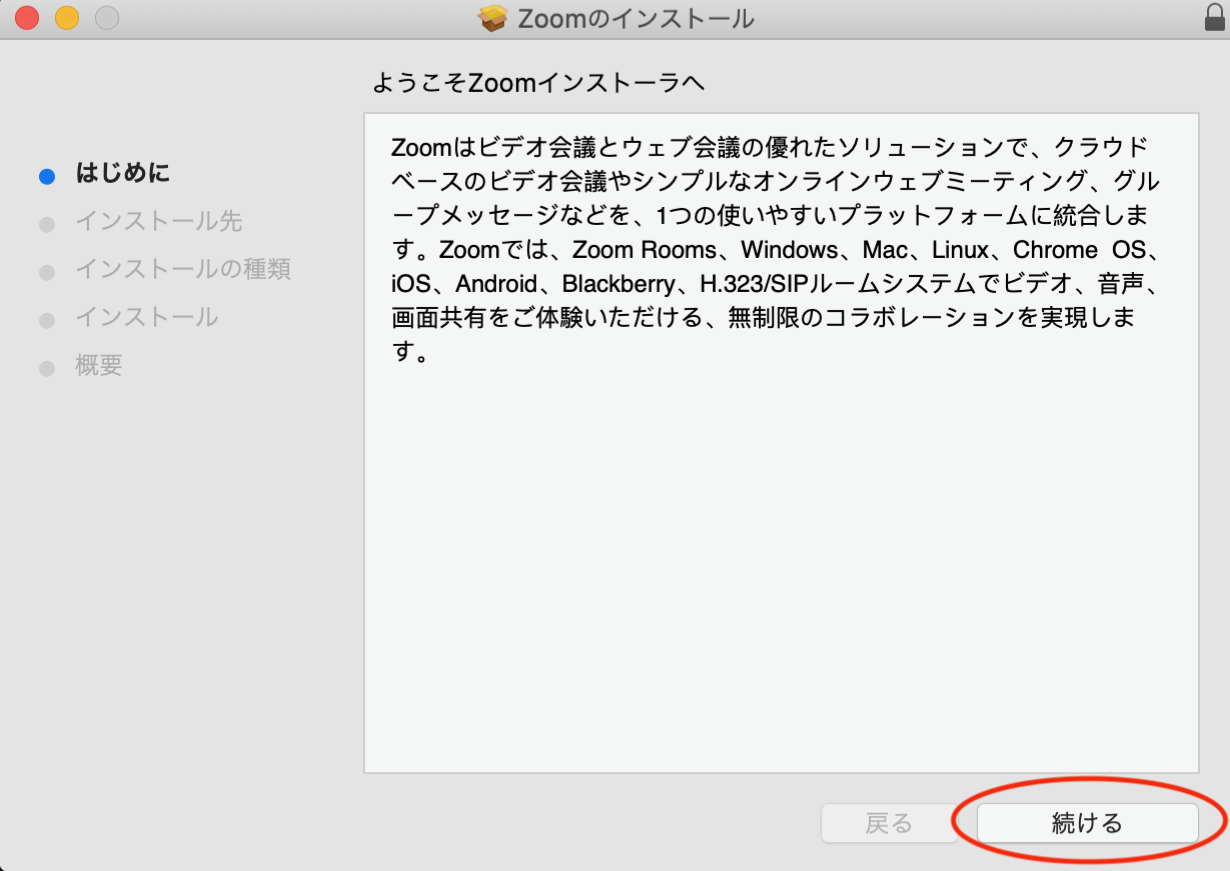Click the gray bullet next to インストールの種類
Image resolution: width=1230 pixels, height=871 pixels.
(x=47, y=273)
